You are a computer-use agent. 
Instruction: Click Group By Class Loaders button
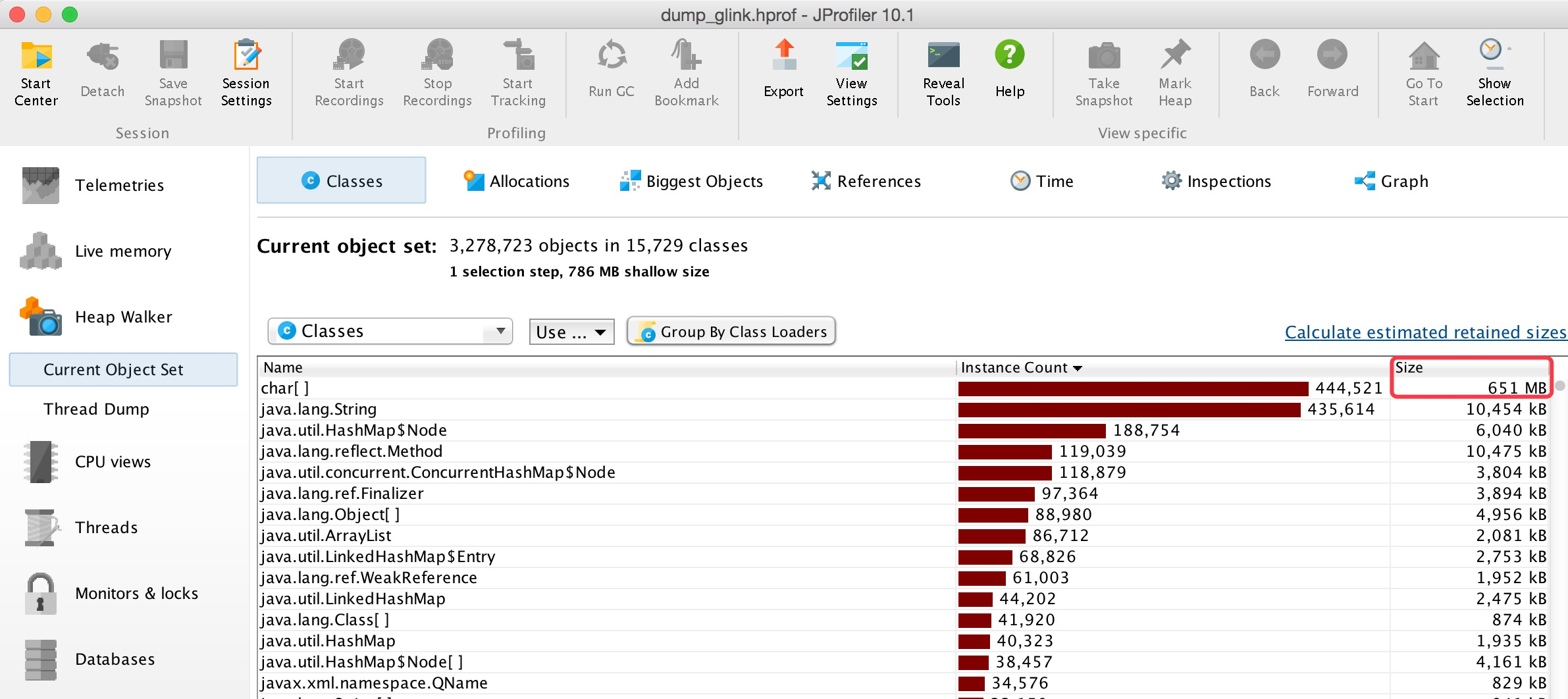point(731,331)
